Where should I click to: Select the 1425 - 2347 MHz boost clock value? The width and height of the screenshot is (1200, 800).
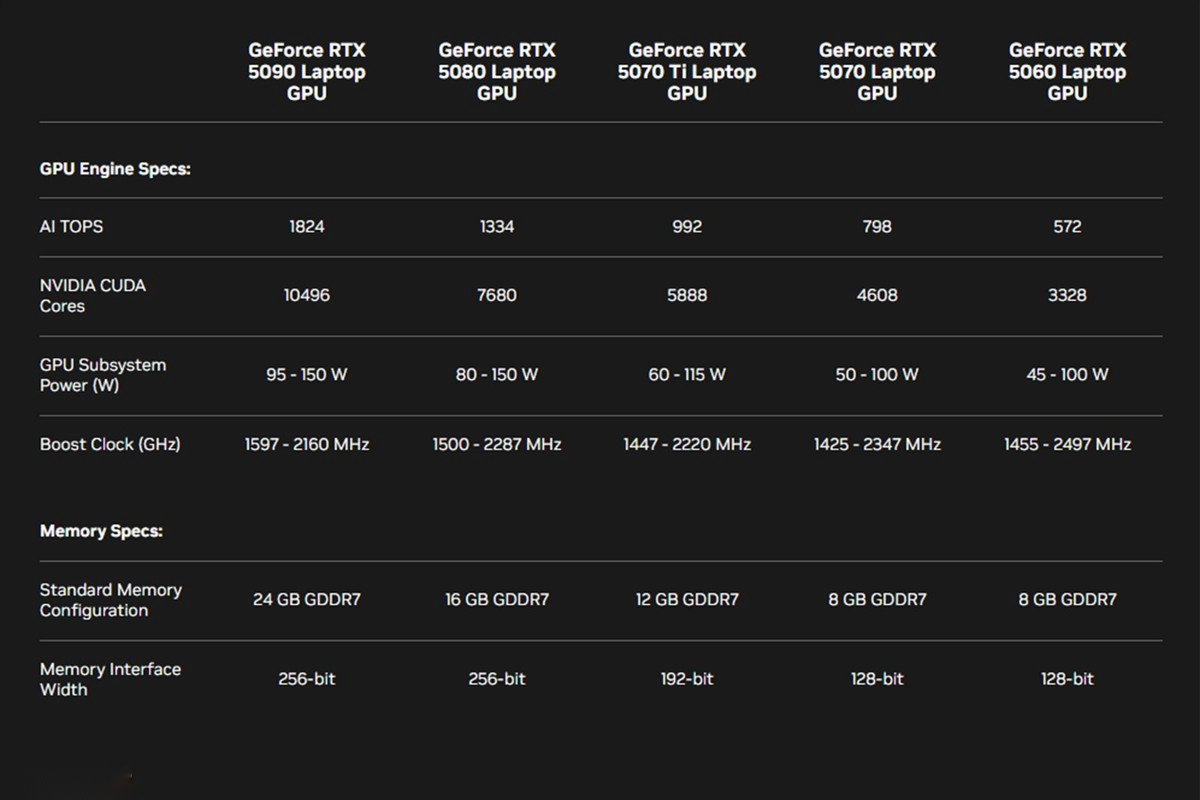[877, 444]
